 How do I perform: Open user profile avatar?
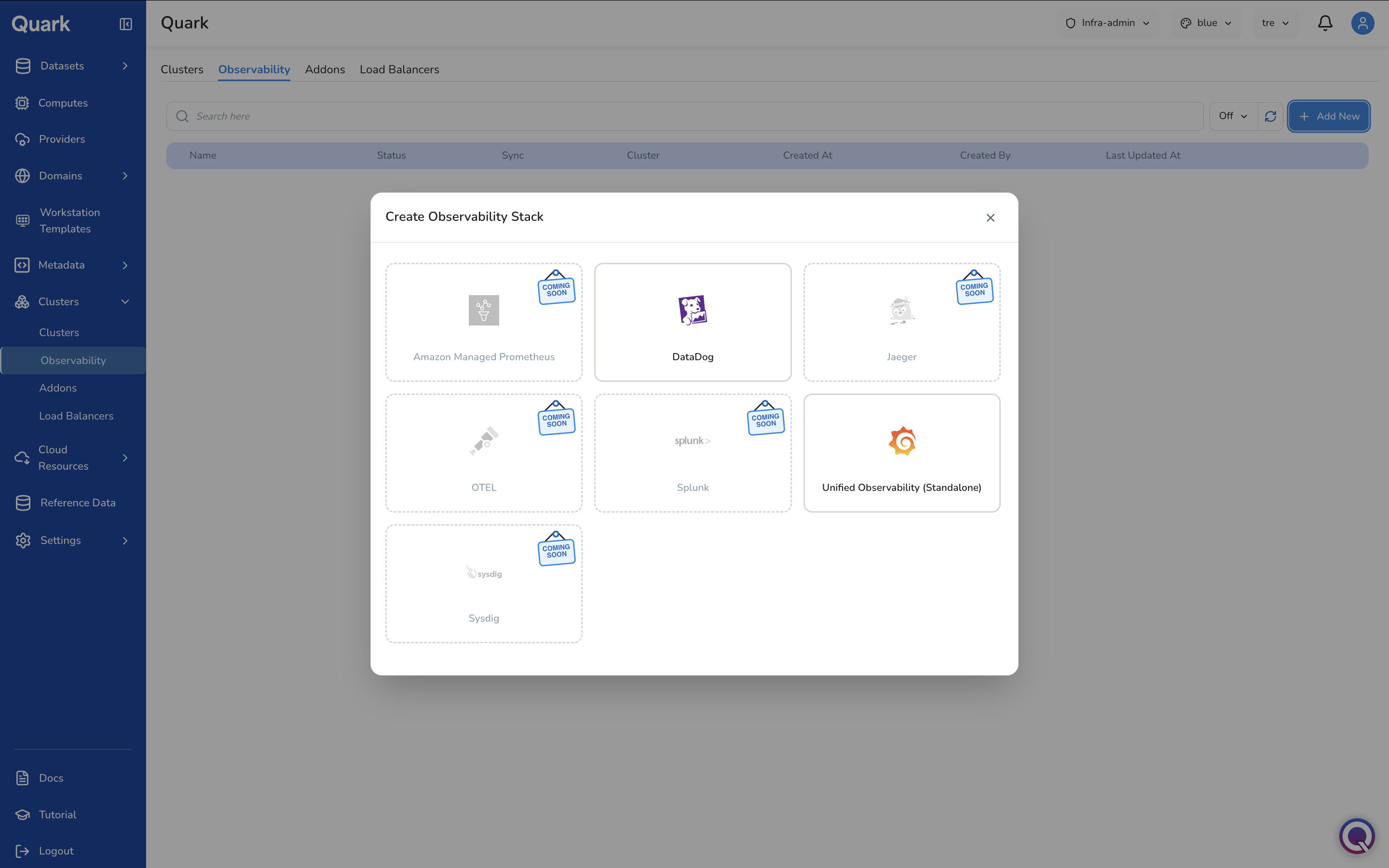coord(1362,23)
